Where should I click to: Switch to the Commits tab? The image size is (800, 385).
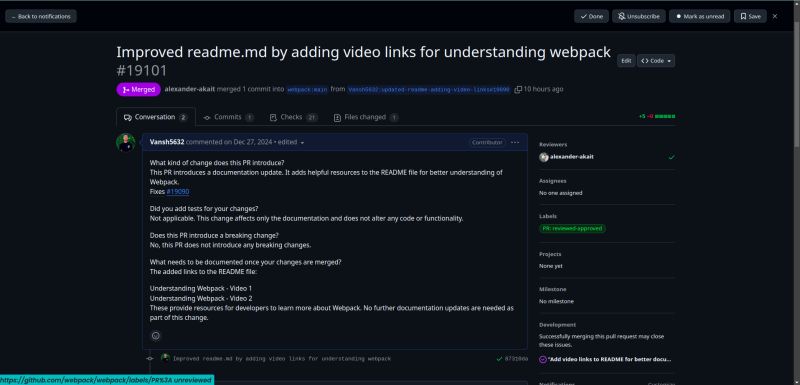(228, 117)
